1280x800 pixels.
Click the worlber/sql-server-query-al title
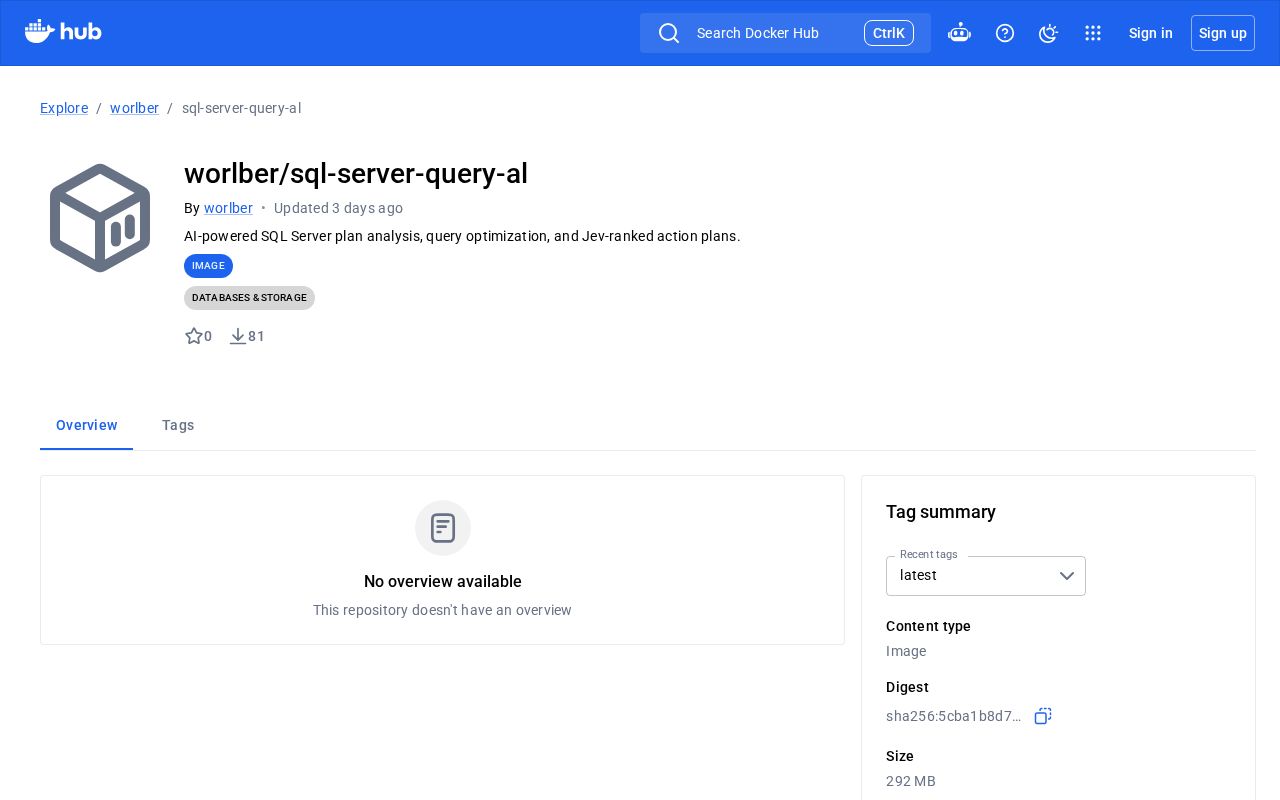click(356, 174)
